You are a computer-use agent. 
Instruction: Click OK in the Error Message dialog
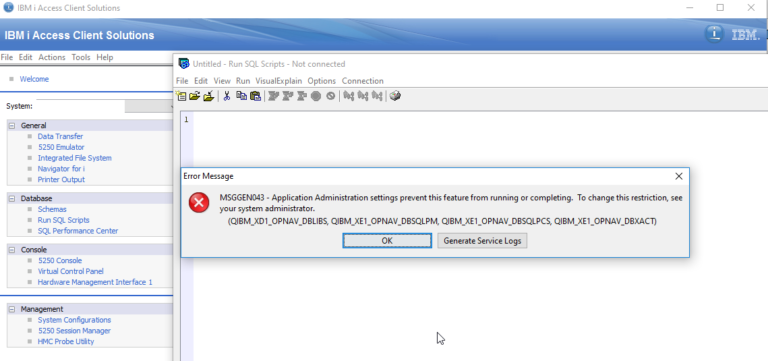point(387,241)
